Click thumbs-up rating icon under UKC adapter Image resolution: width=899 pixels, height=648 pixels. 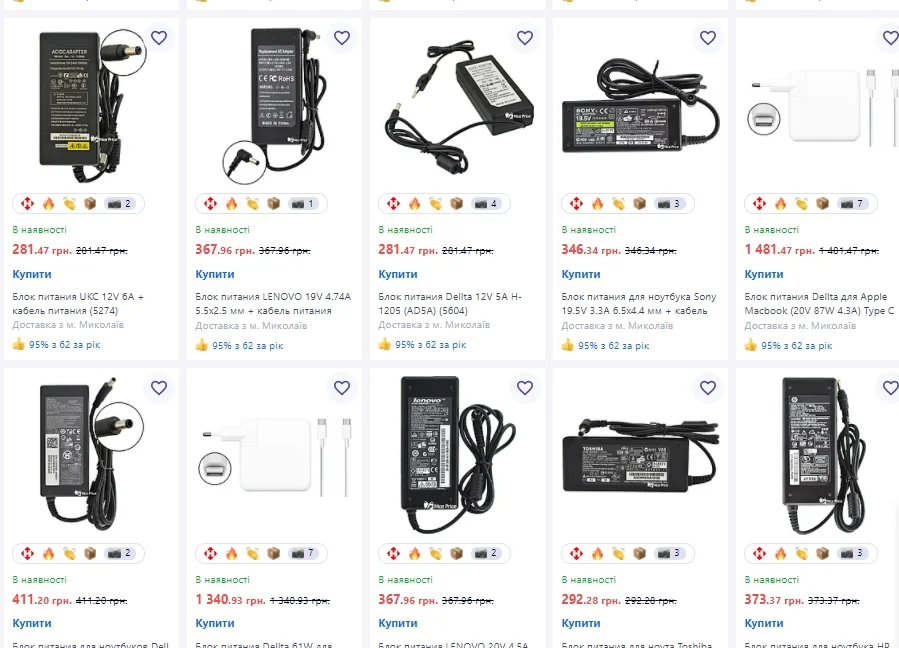[x=18, y=345]
